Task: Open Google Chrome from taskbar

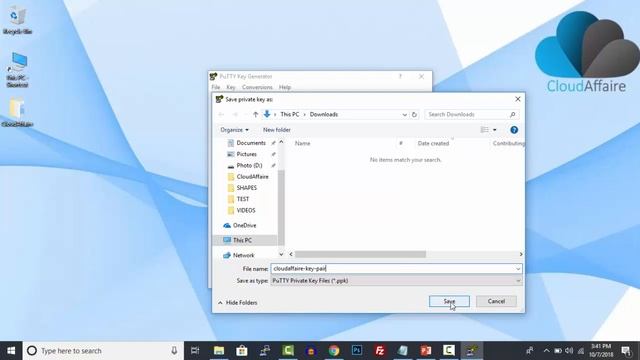Action: click(334, 351)
